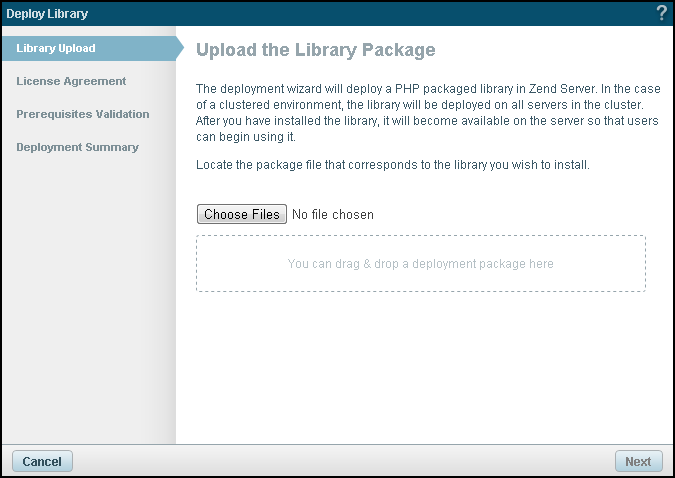Open the Prerequisites Validation step
This screenshot has width=675, height=478.
click(x=83, y=114)
